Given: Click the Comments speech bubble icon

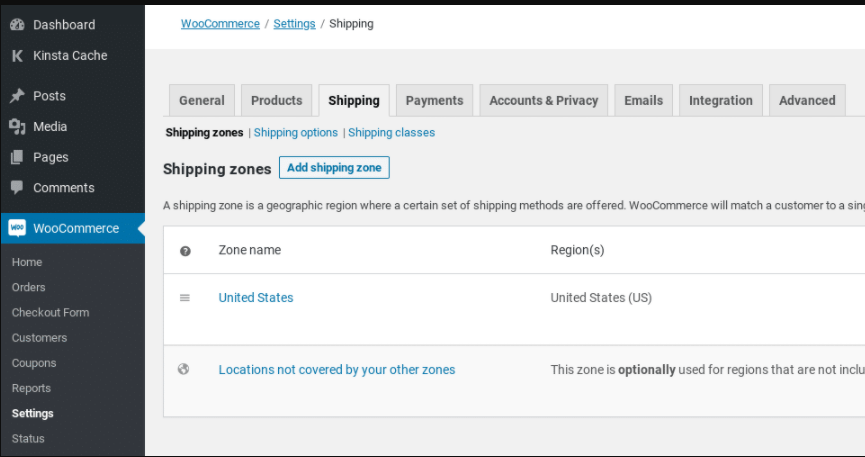Looking at the screenshot, I should (17, 188).
